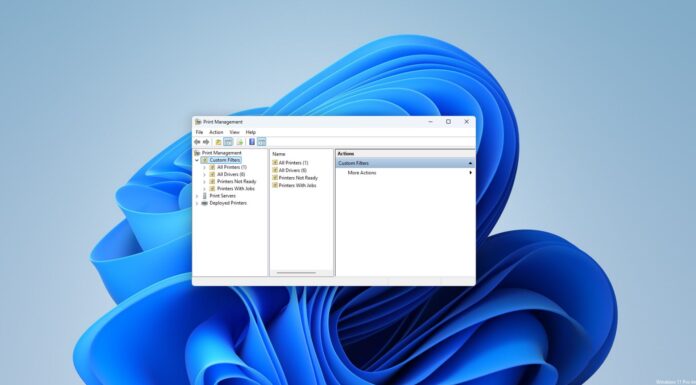Image resolution: width=696 pixels, height=385 pixels.
Task: Expand the All Drivers (6) tree node
Action: click(204, 175)
